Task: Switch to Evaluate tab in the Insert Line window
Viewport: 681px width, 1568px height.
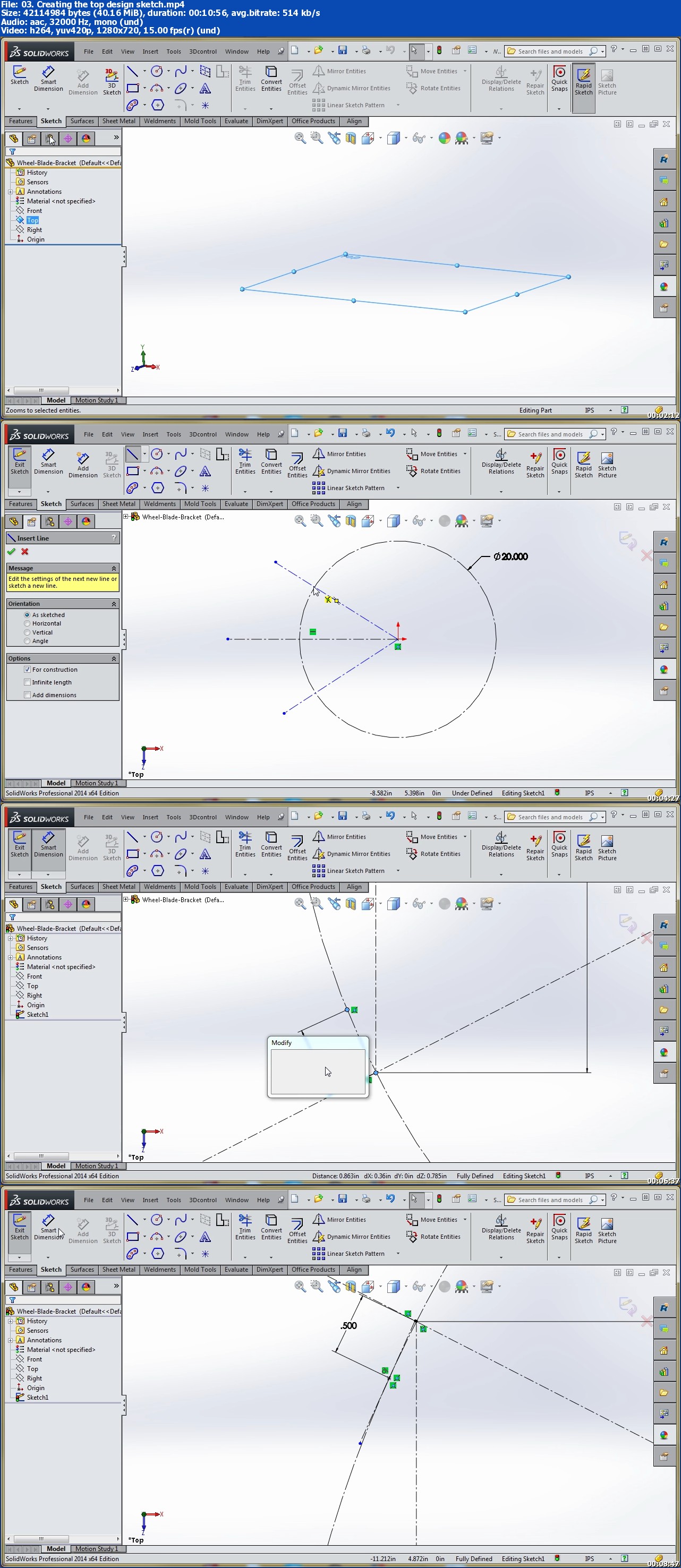Action: tap(236, 504)
